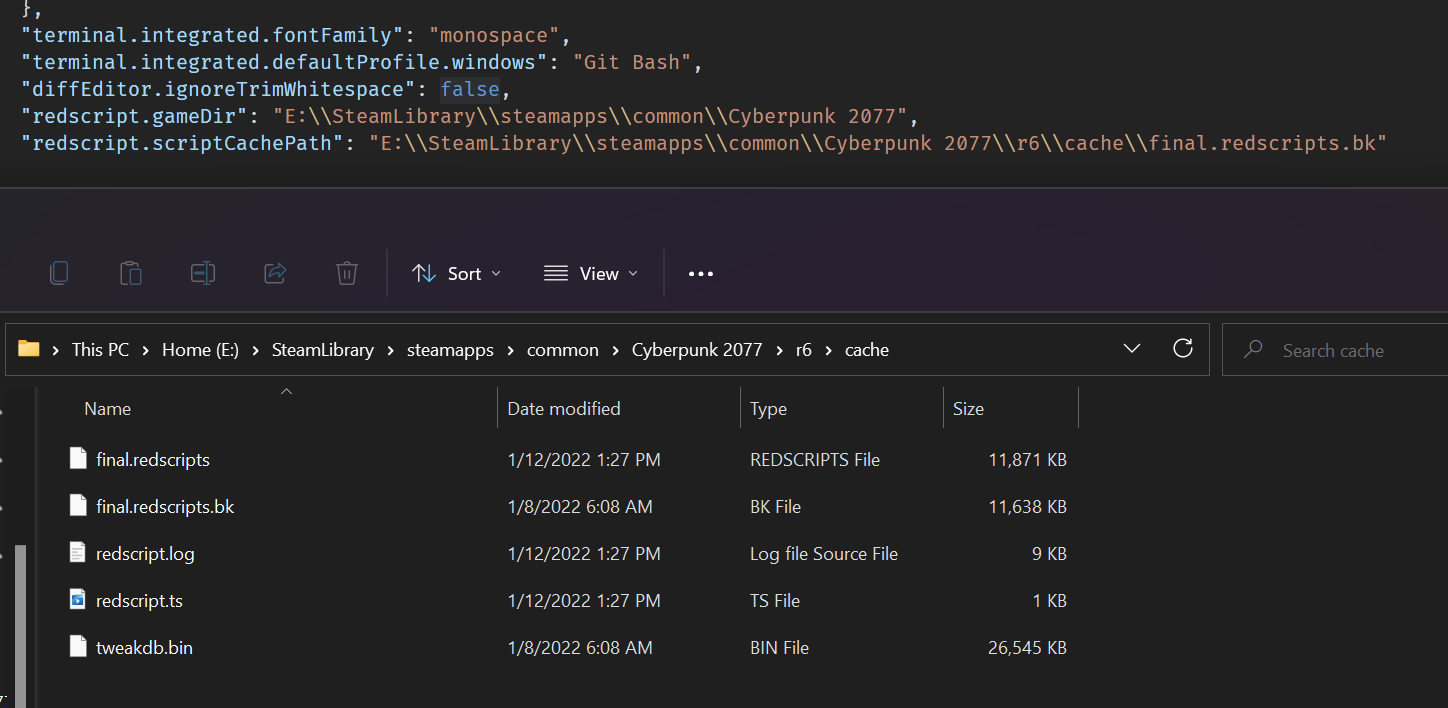This screenshot has width=1448, height=708.
Task: Navigate to This PC via the breadcrumb
Action: [100, 348]
